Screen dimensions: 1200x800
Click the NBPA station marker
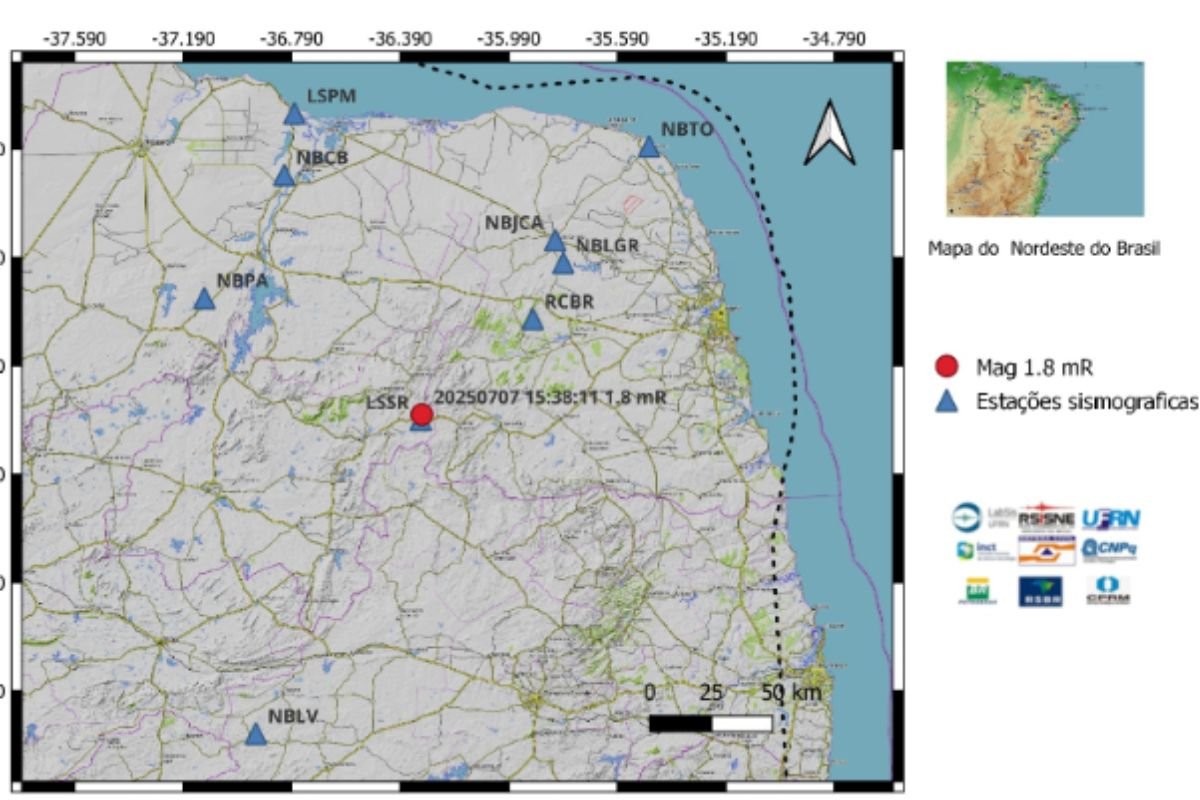tap(204, 299)
